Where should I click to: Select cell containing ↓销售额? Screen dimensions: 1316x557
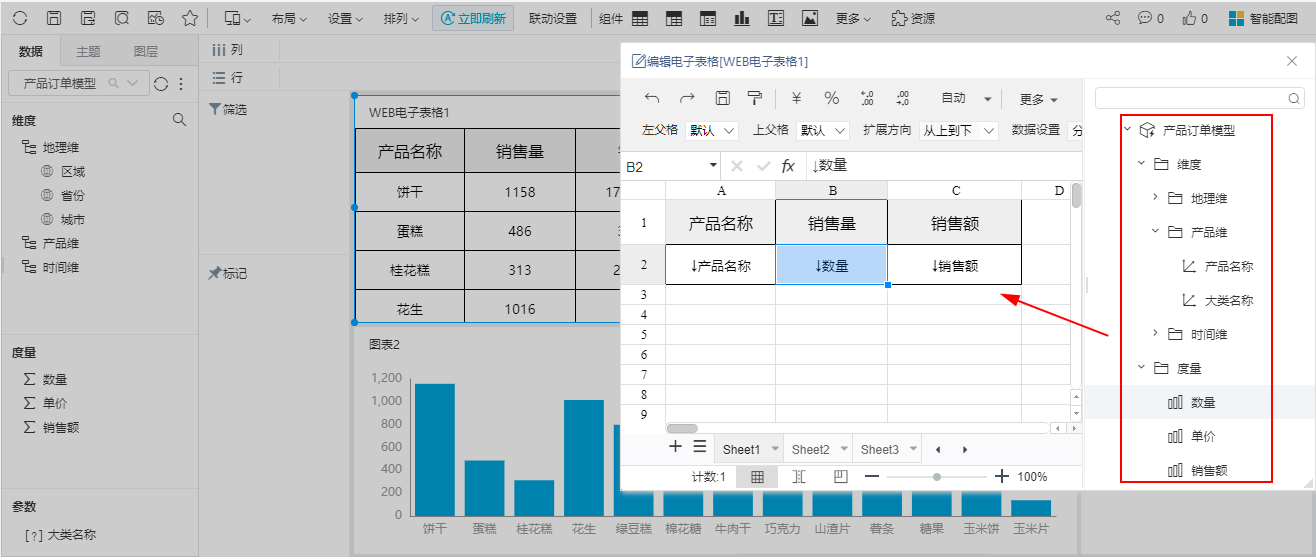coord(955,265)
